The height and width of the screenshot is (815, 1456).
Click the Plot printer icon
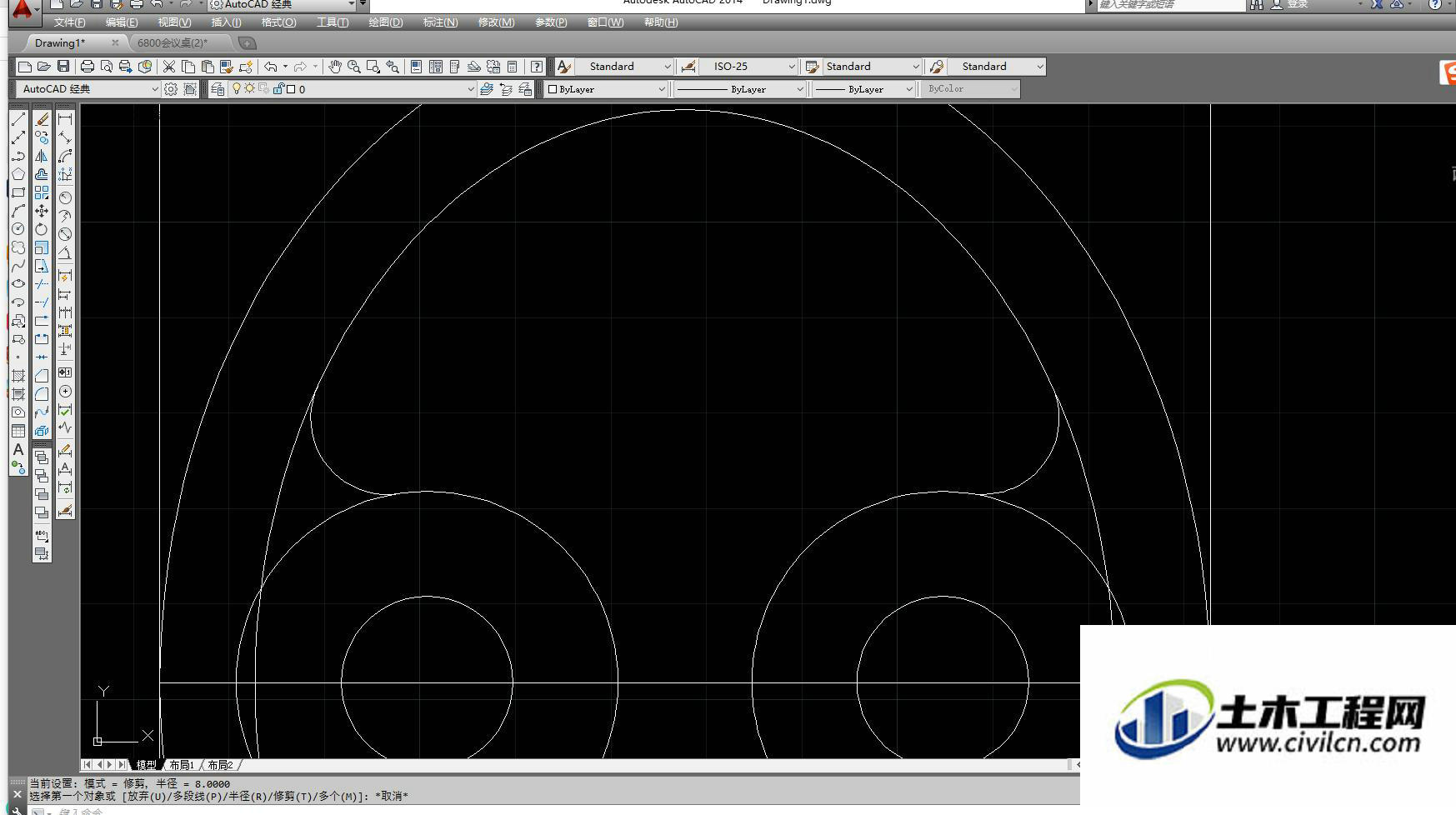tap(88, 67)
